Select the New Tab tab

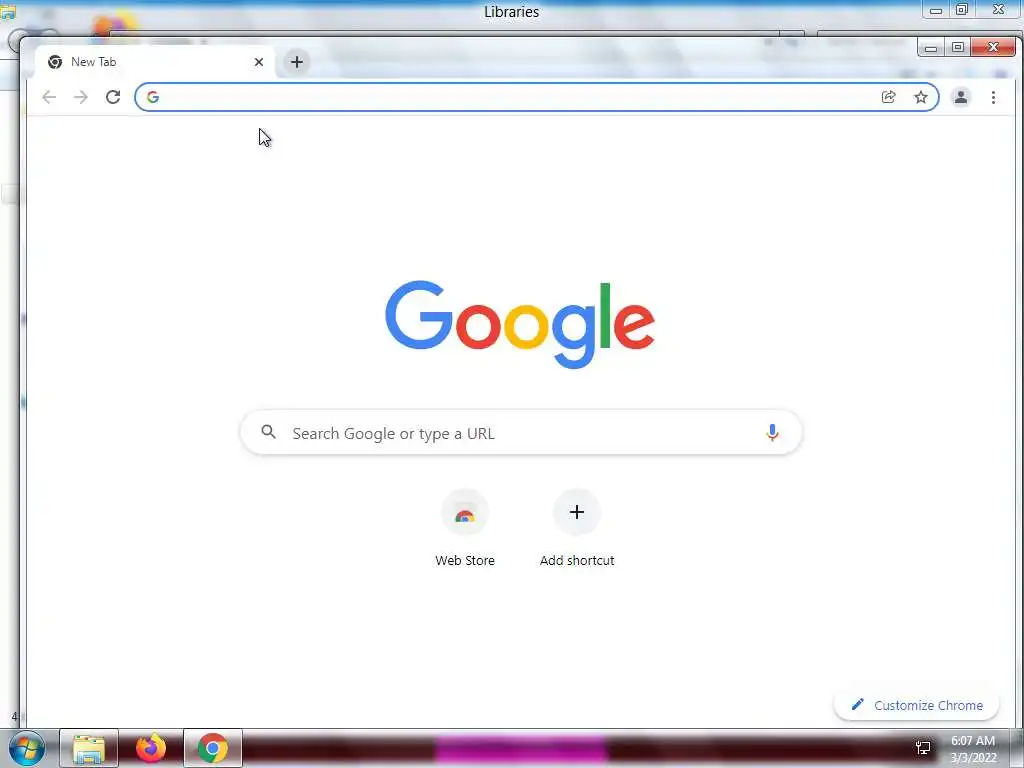point(155,62)
